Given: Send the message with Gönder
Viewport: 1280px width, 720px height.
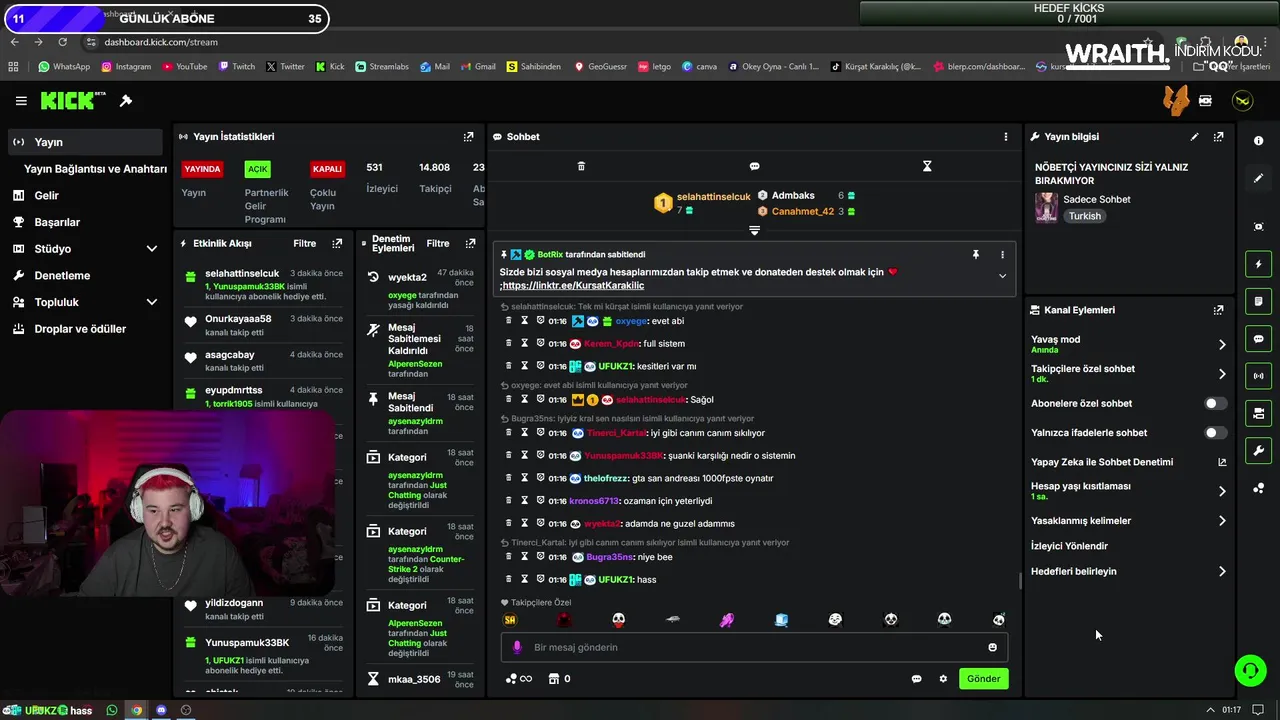Looking at the screenshot, I should click(x=983, y=679).
